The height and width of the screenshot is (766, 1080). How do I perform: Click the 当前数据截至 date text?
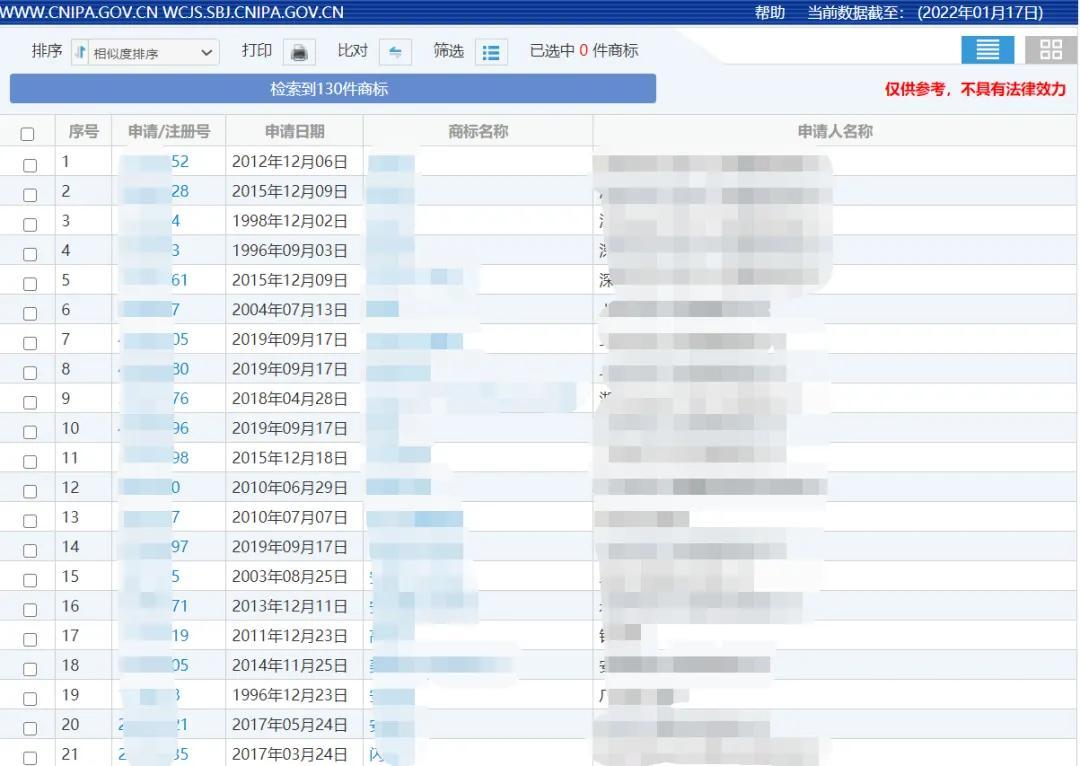click(925, 12)
